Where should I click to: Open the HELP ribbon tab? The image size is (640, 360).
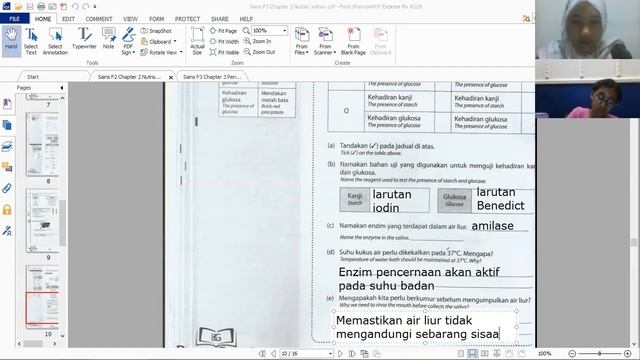[246, 19]
